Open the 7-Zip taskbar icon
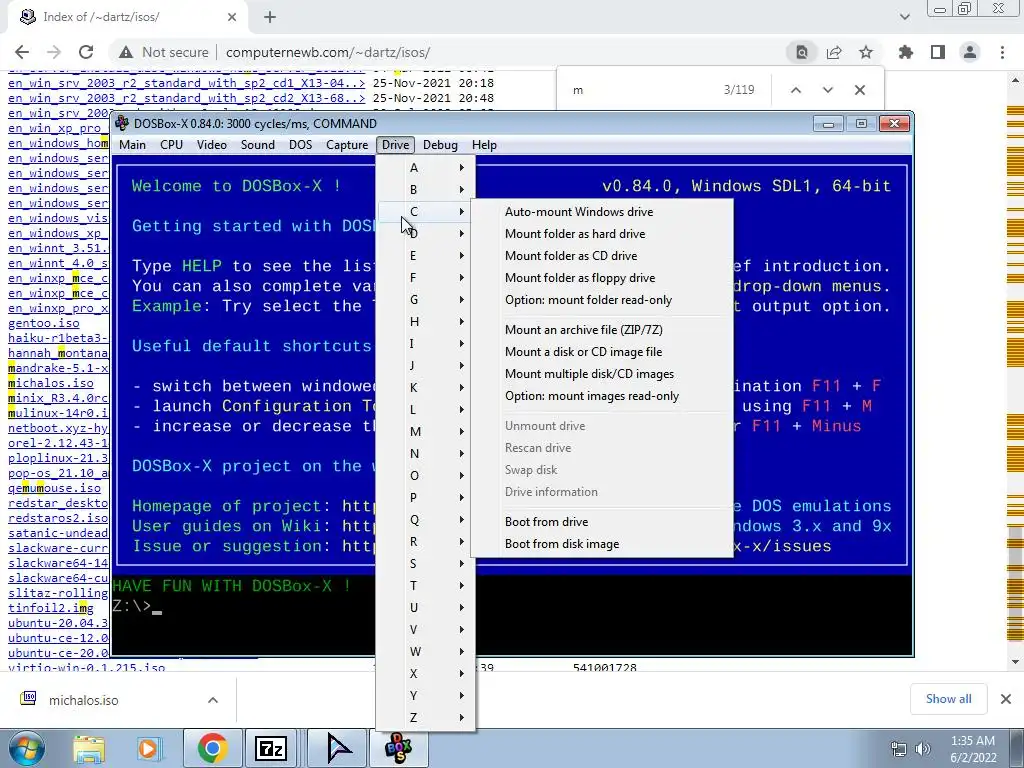The image size is (1024, 768). point(271,748)
